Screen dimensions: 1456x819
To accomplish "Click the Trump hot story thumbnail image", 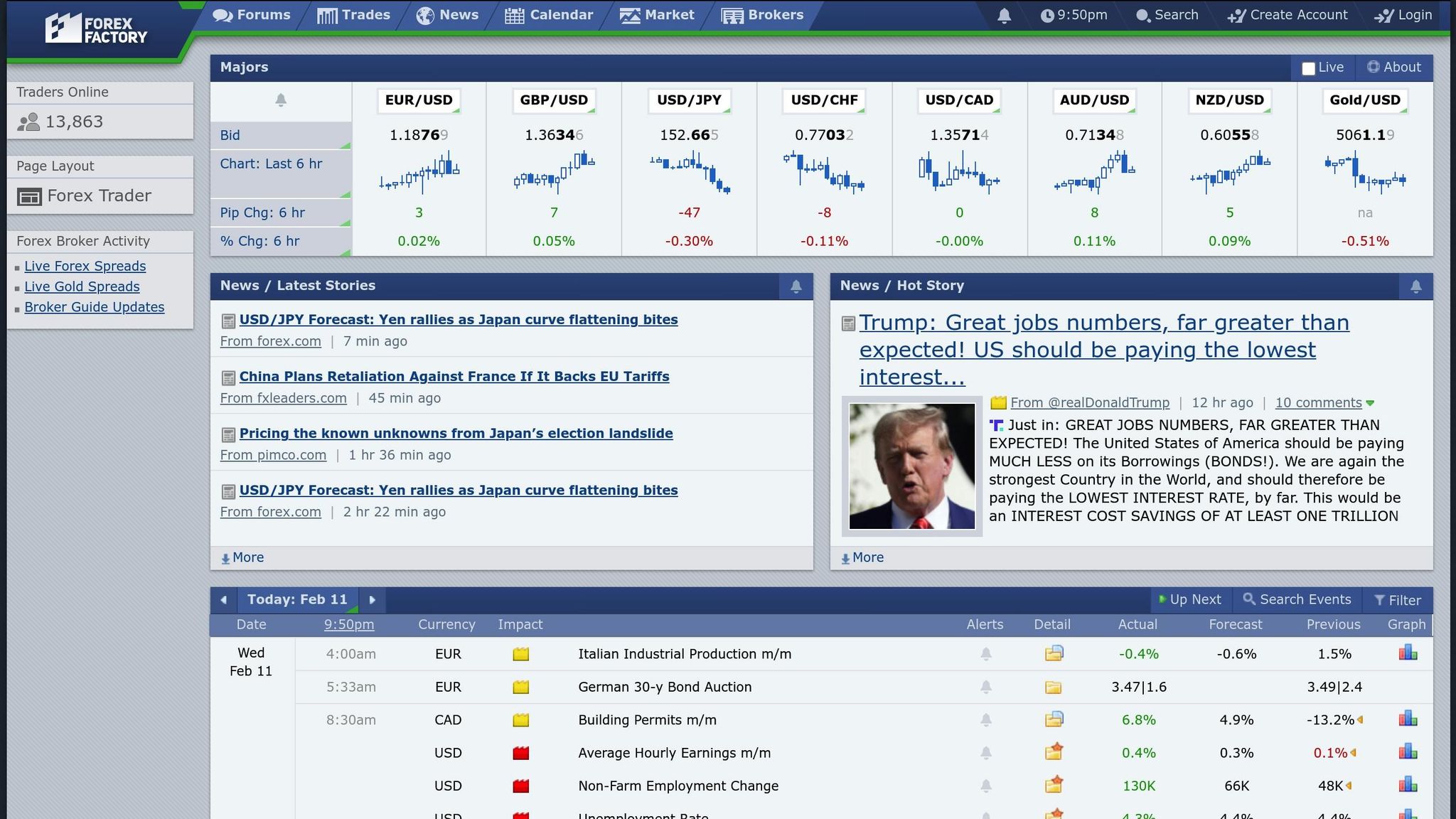I will [x=911, y=466].
